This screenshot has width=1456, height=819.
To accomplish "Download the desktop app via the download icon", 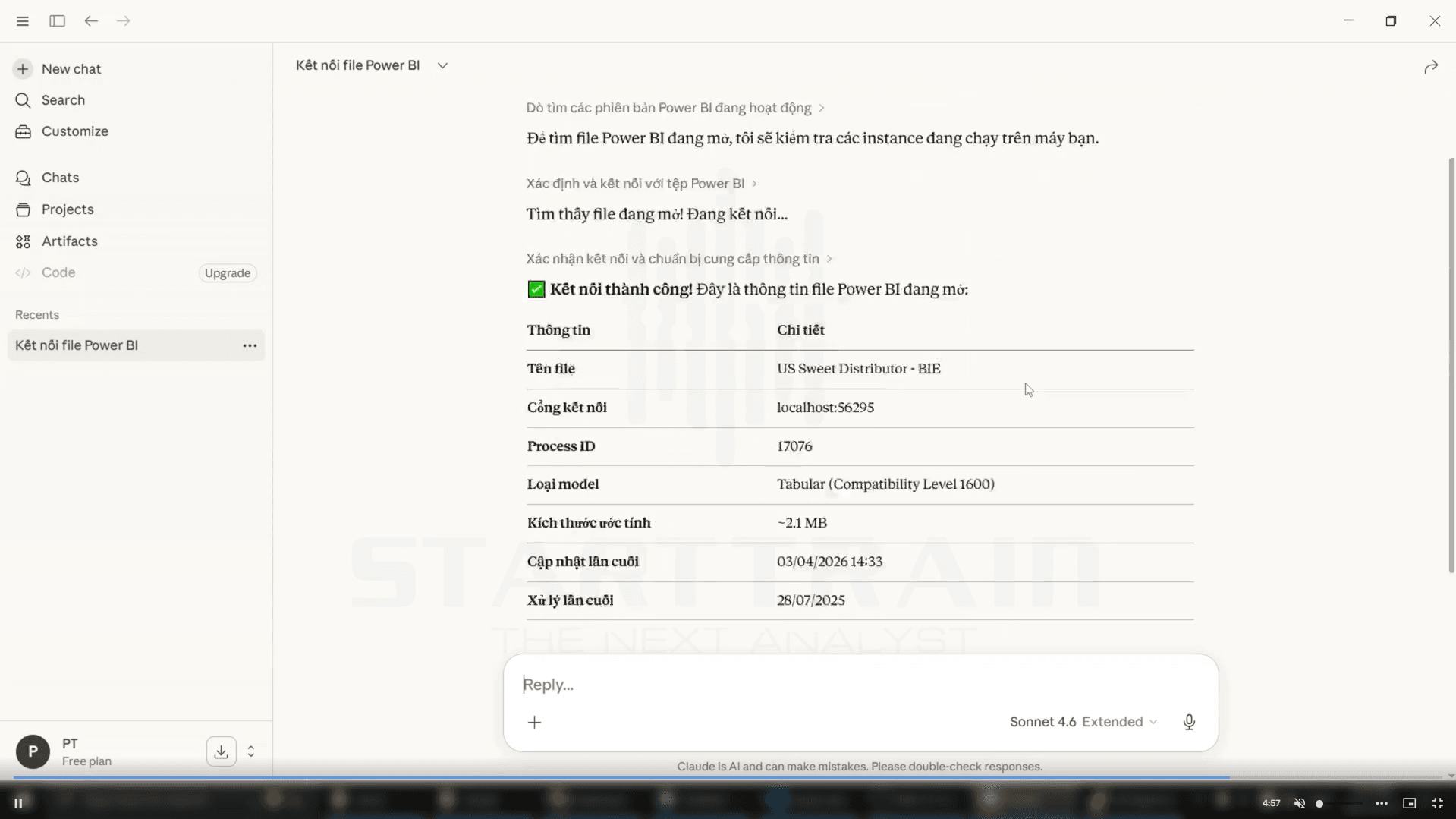I will 221,752.
